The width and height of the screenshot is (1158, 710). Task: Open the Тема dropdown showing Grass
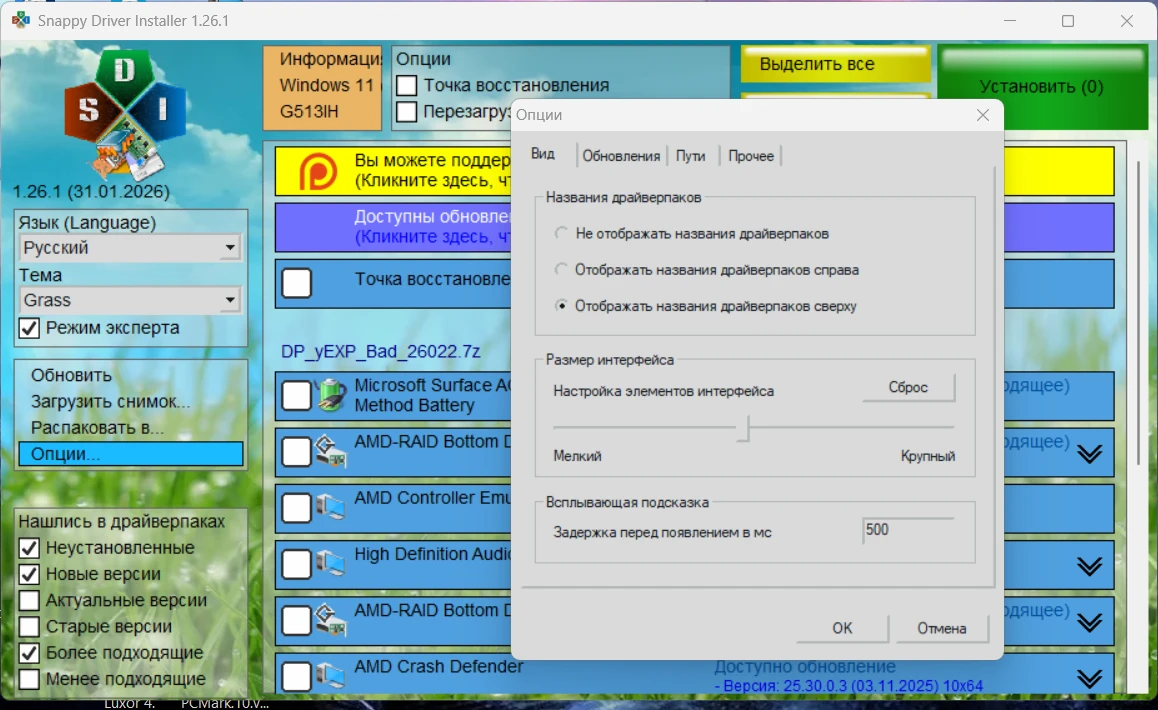(130, 300)
